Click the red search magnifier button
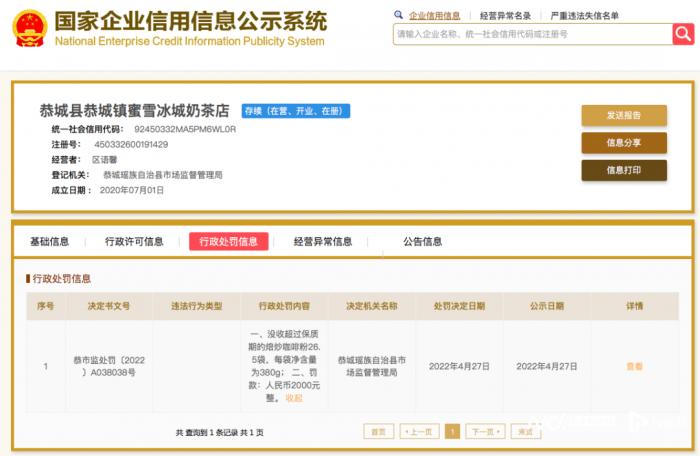The image size is (700, 456). coord(683,34)
